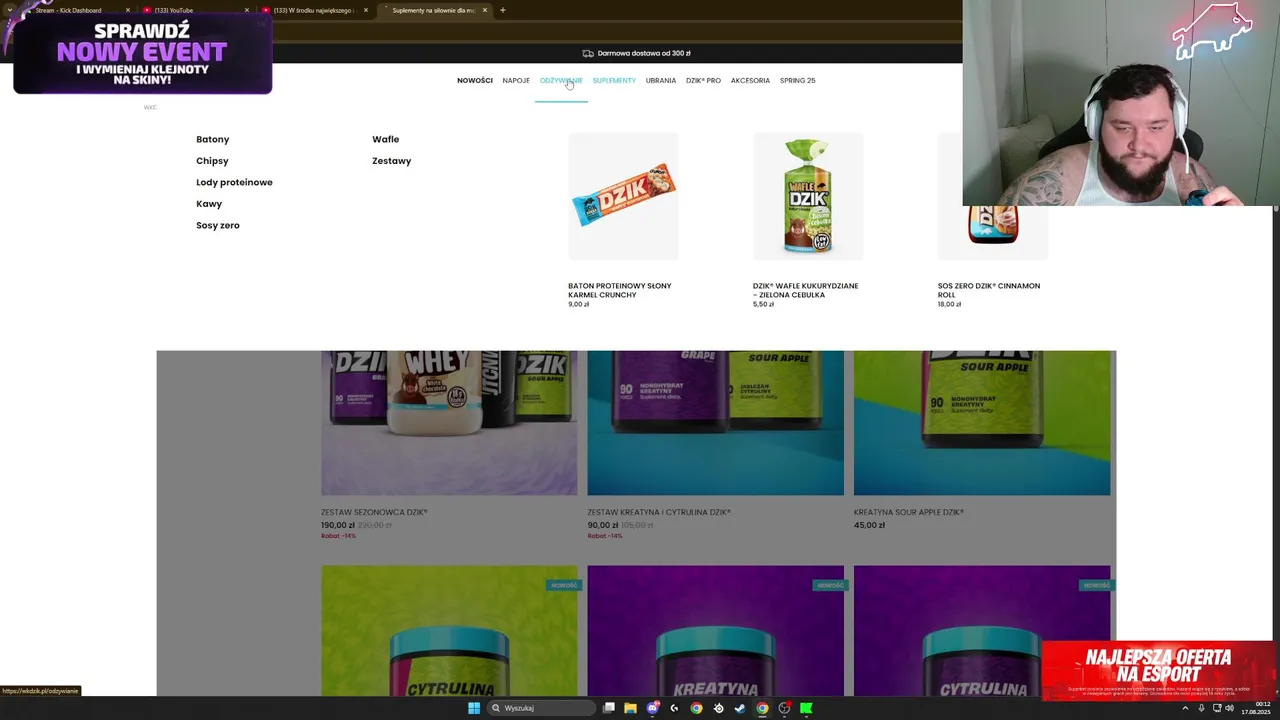
Task: Expand the Chrome tab search dropdown
Action: (10, 10)
